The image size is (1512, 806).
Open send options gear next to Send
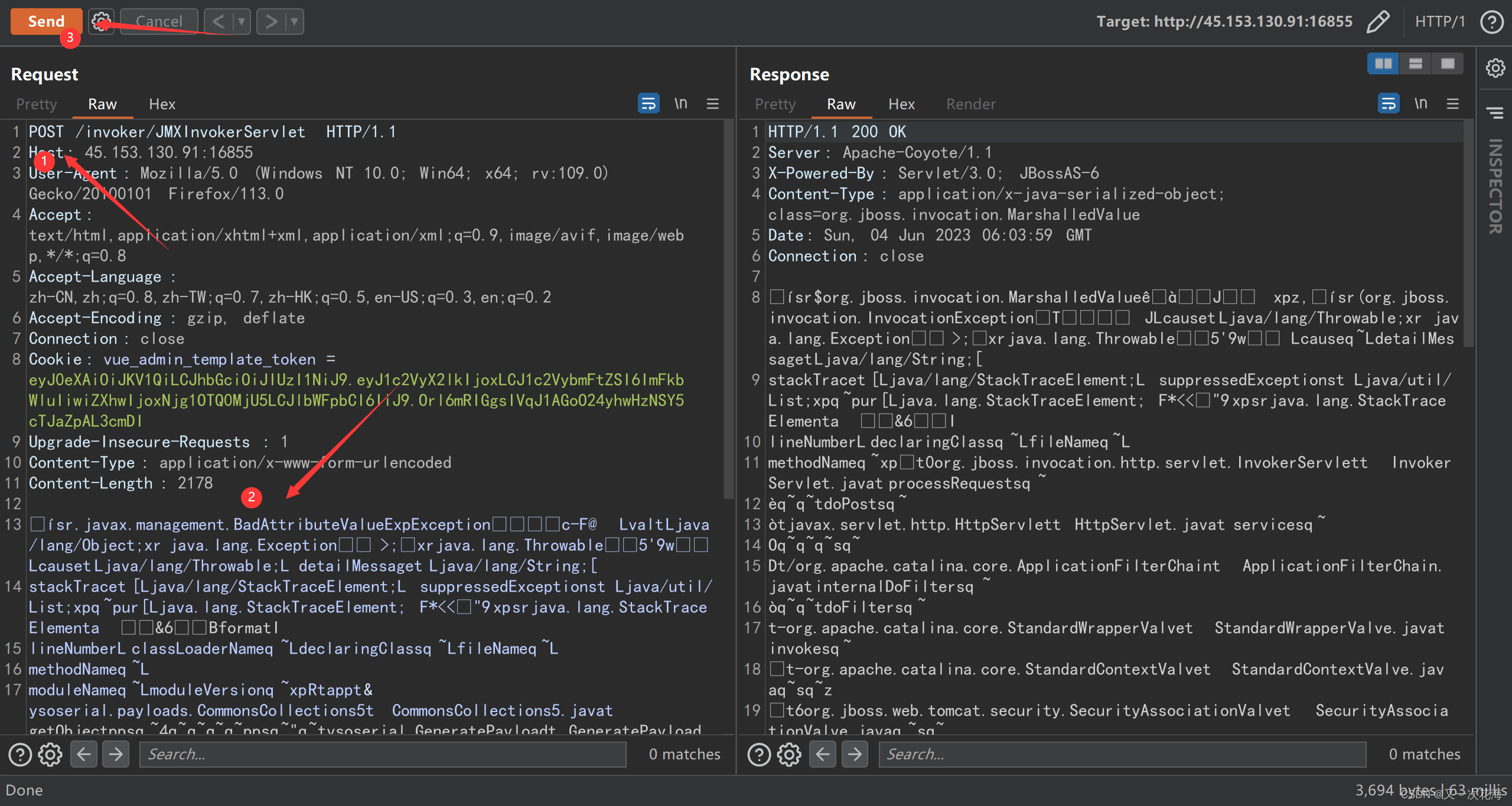click(x=101, y=21)
